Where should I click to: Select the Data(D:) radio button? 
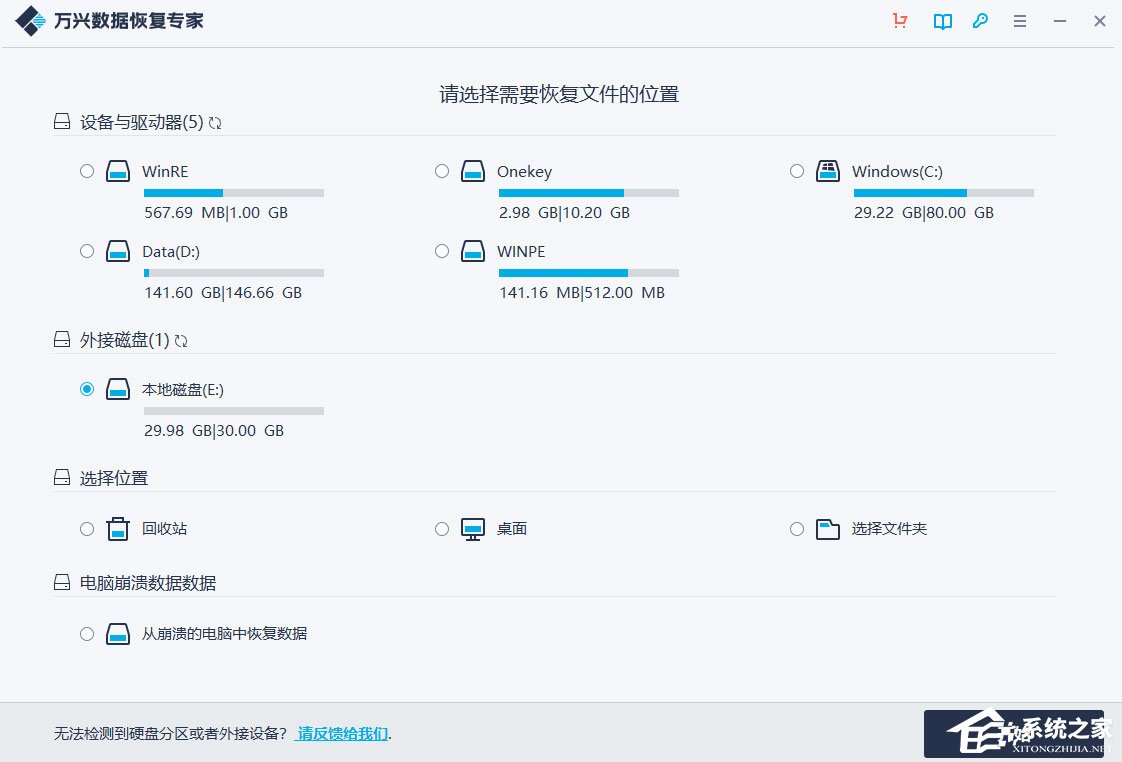coord(87,251)
